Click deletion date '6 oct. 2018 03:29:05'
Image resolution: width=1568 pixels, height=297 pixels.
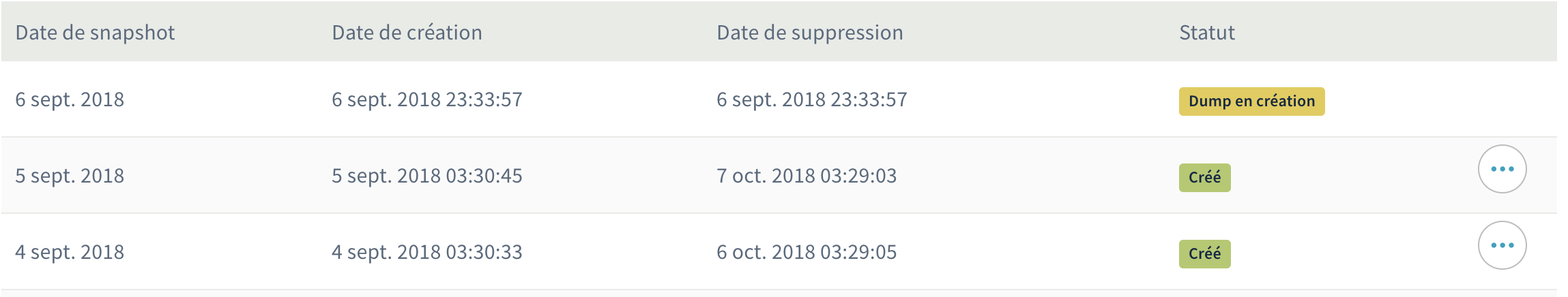pyautogui.click(x=806, y=252)
